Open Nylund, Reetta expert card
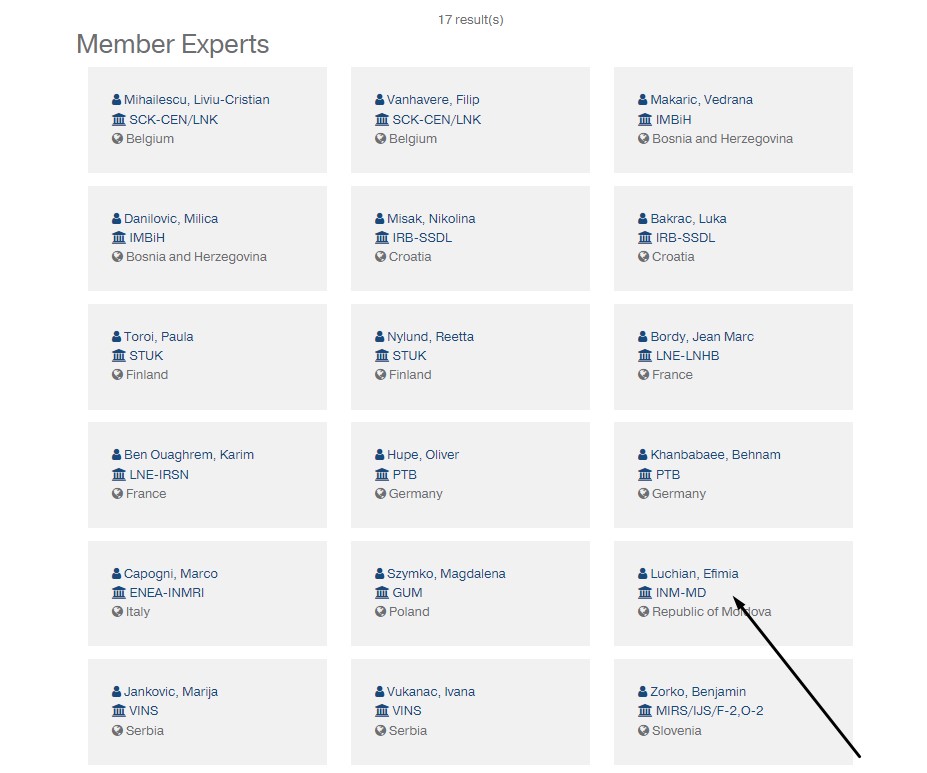Image resolution: width=927 pixels, height=773 pixels. 430,337
